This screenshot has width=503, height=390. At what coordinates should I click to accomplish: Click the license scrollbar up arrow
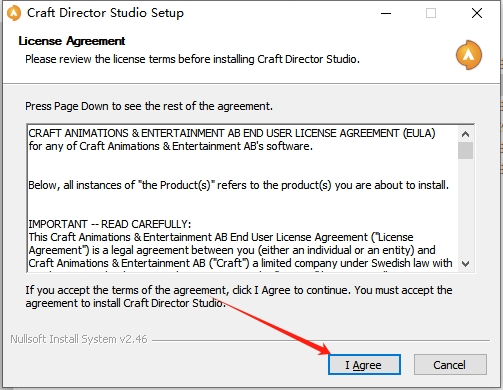465,134
